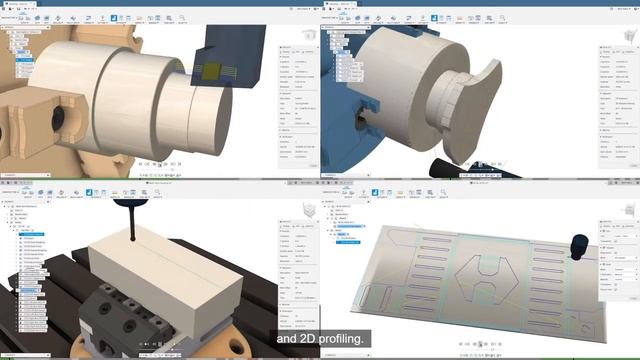Image resolution: width=640 pixels, height=360 pixels.
Task: Open the Select tool in the top-right window toolbar
Action: coord(502,18)
